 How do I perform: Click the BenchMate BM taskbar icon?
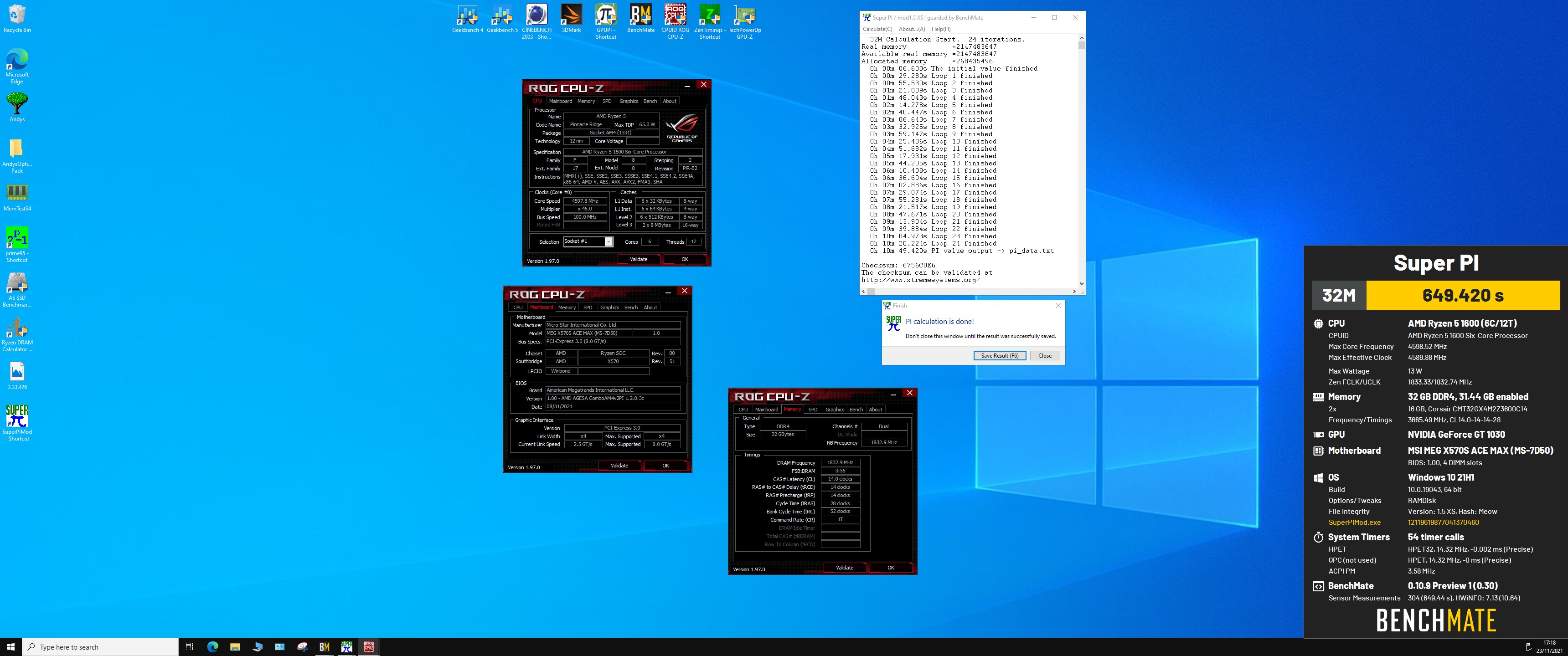[x=325, y=647]
